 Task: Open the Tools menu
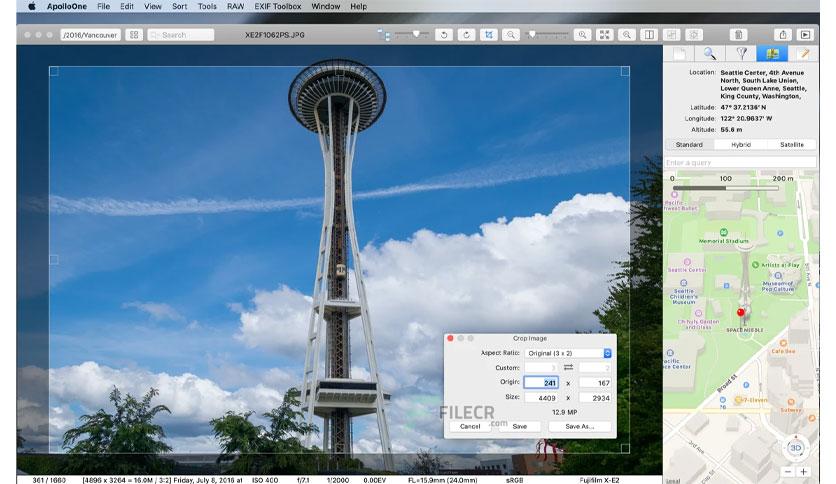pyautogui.click(x=207, y=6)
